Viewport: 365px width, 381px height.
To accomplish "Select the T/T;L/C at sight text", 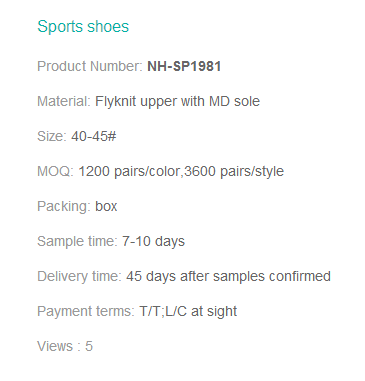I will 188,312.
